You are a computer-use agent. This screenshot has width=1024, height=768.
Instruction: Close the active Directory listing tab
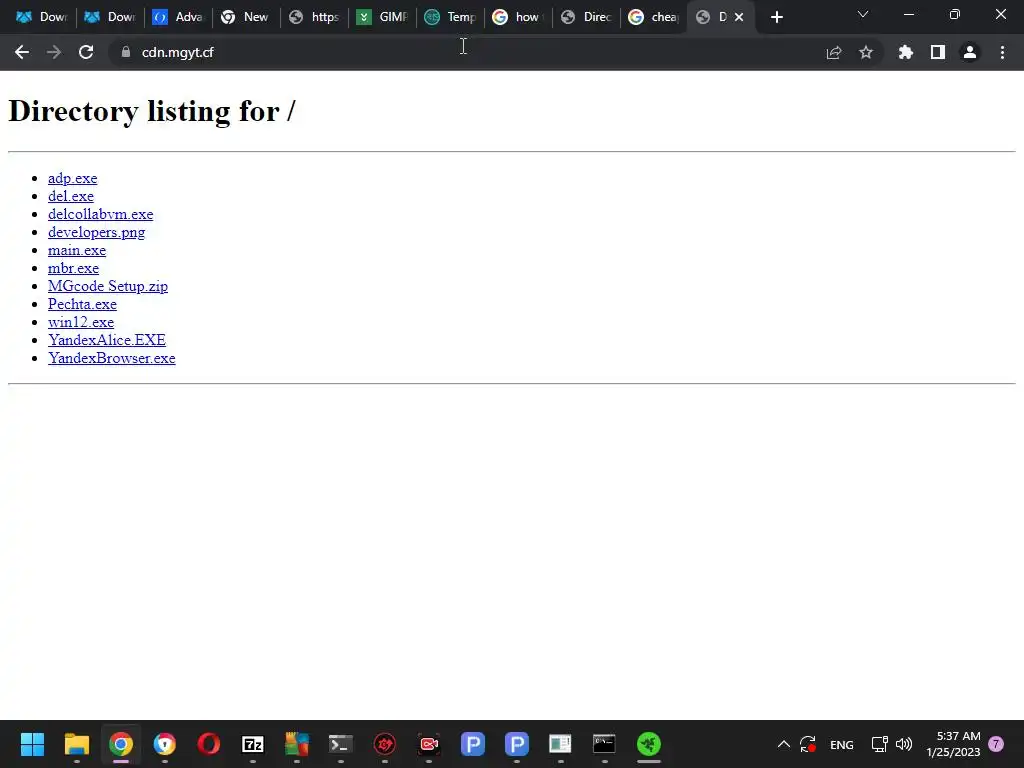coord(739,17)
